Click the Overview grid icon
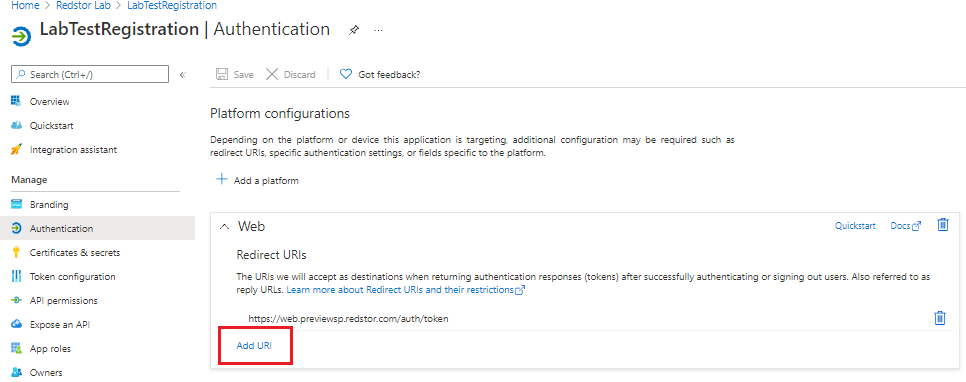The height and width of the screenshot is (382, 966). [17, 101]
